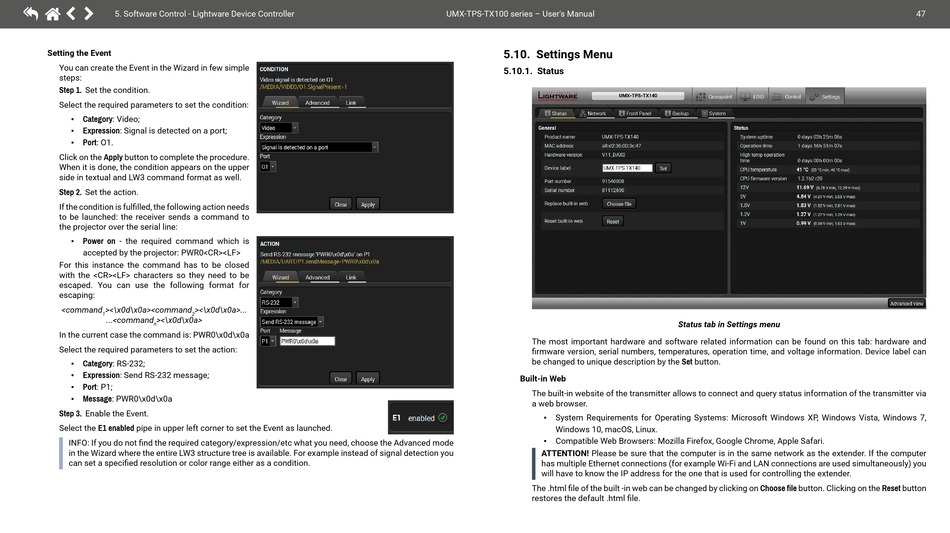This screenshot has height=533, width=950.
Task: Click the 'CPU temperature' status row
Action: (827, 170)
